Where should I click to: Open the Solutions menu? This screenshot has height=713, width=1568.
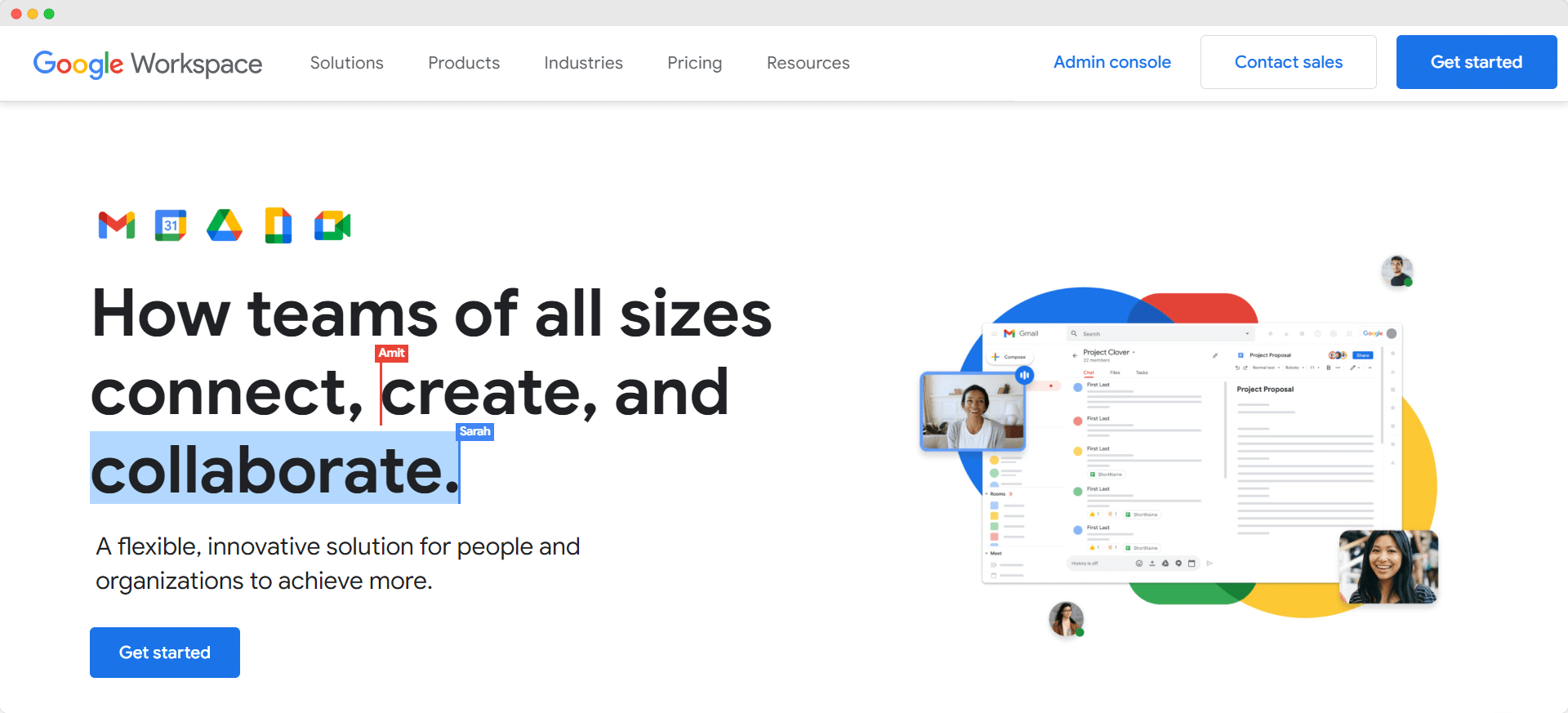346,63
